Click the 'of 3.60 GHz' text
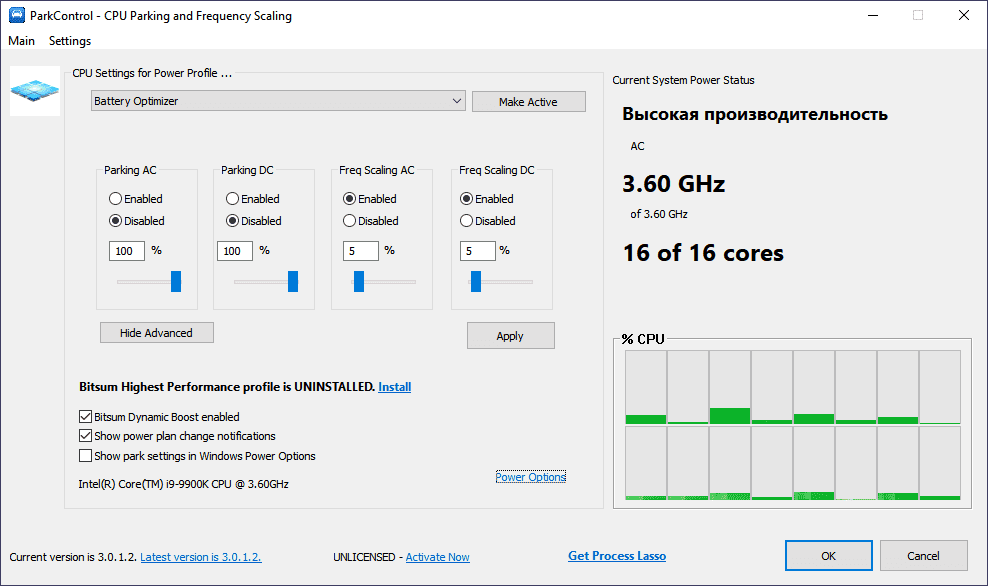Viewport: 988px width, 586px height. [658, 214]
